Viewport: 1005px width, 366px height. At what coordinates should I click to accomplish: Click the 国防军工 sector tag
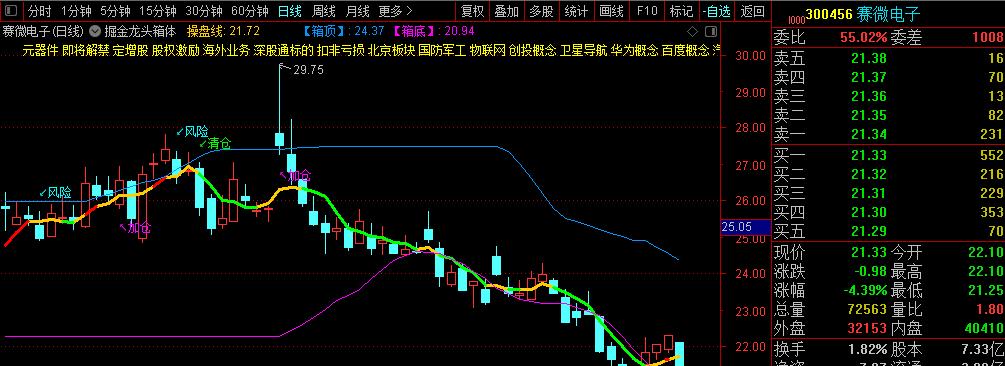(442, 51)
